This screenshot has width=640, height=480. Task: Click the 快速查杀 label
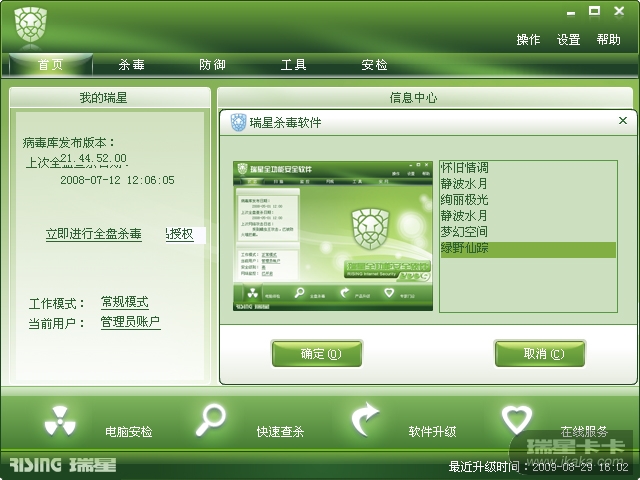(x=280, y=431)
